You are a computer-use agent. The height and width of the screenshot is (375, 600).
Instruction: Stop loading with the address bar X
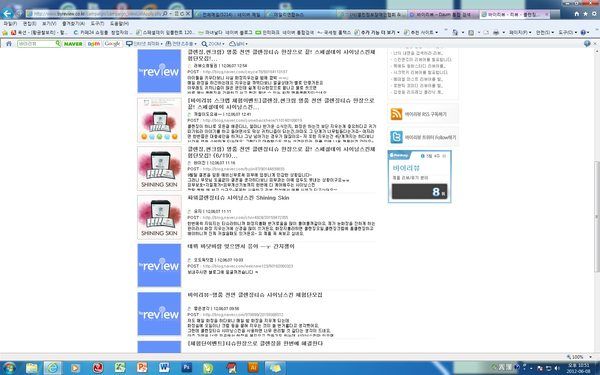(188, 14)
